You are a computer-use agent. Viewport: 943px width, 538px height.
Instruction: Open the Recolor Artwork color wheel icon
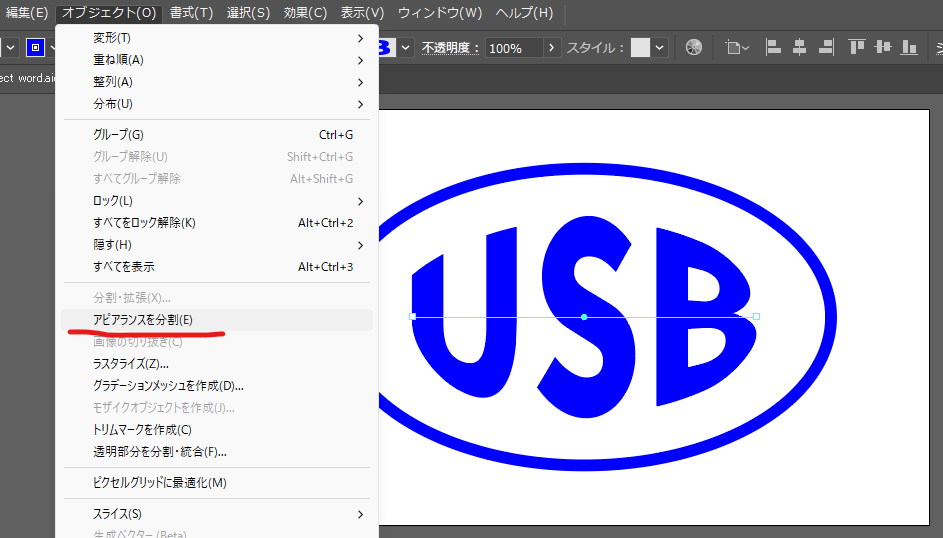(x=693, y=47)
